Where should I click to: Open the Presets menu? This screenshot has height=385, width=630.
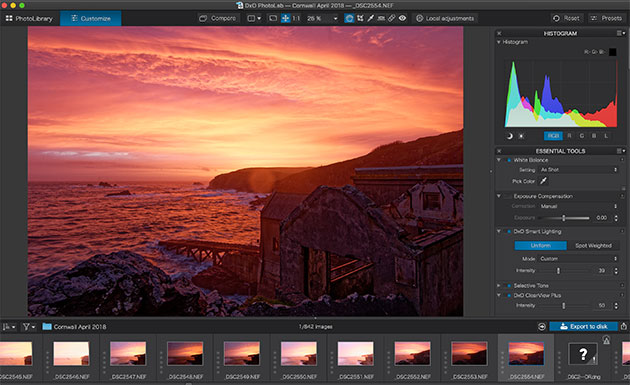(x=606, y=18)
